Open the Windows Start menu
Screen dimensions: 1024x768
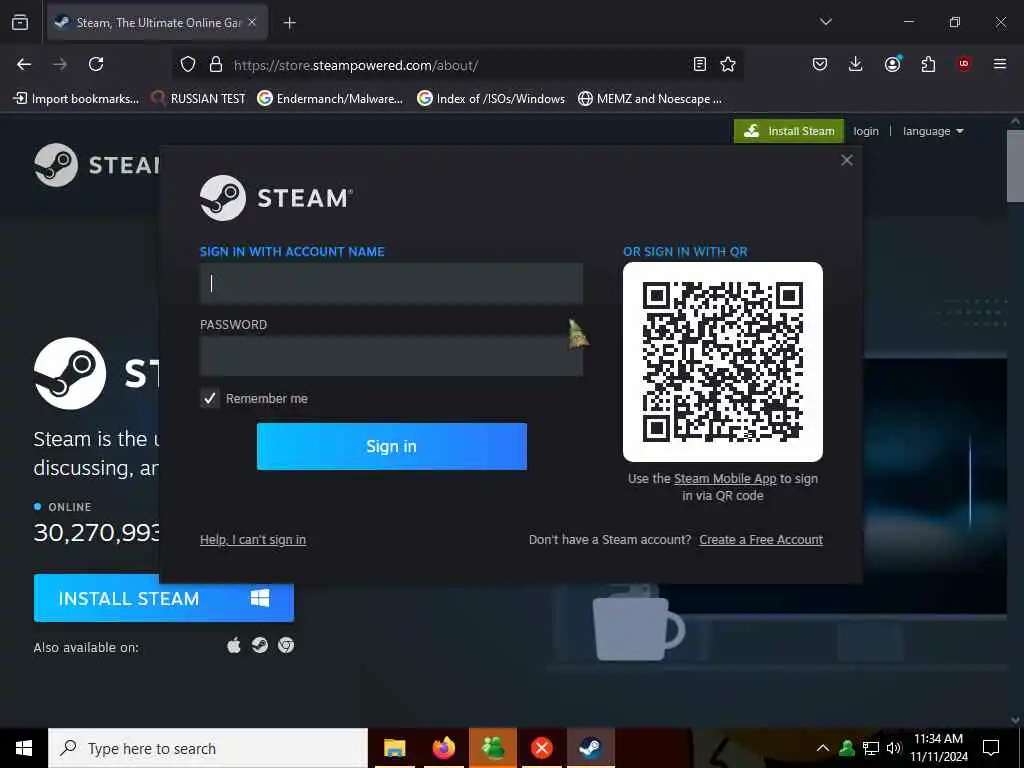pos(24,748)
